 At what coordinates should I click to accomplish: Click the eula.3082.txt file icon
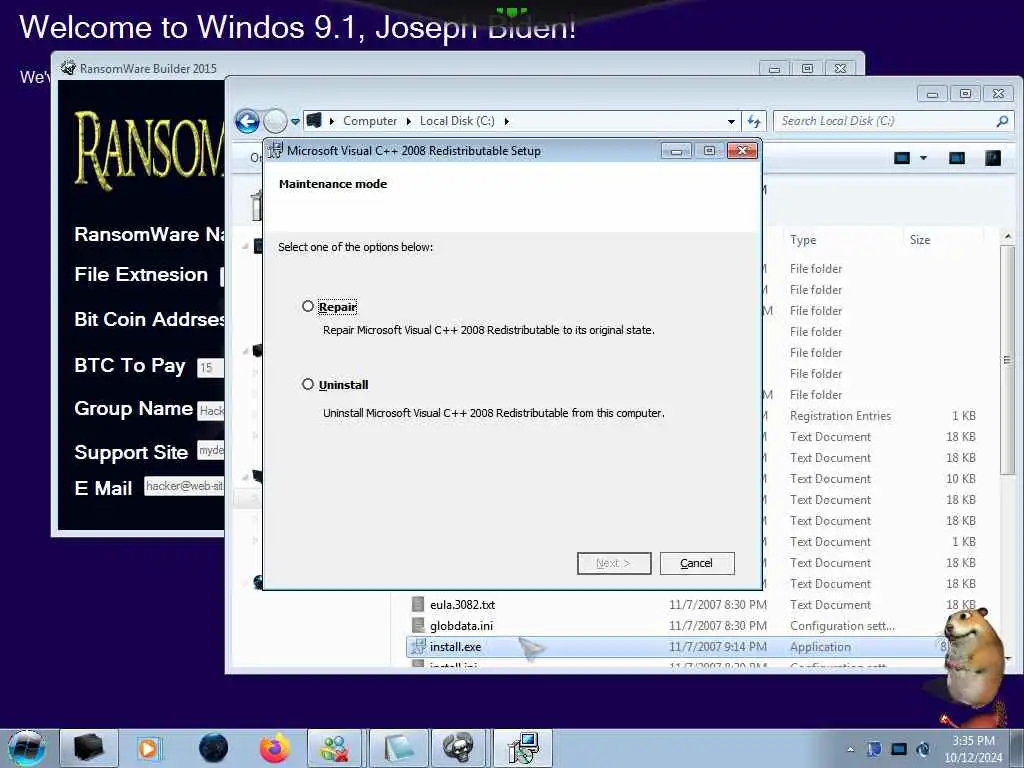click(418, 605)
